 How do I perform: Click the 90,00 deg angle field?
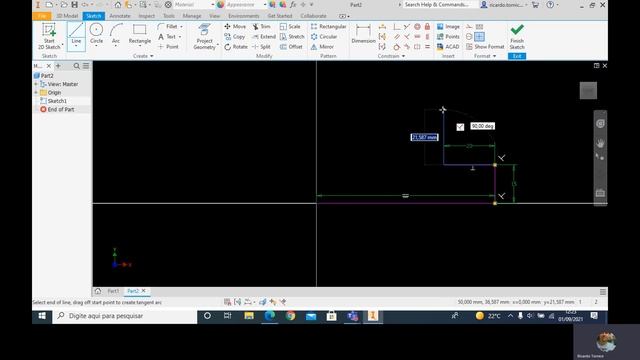pos(483,126)
